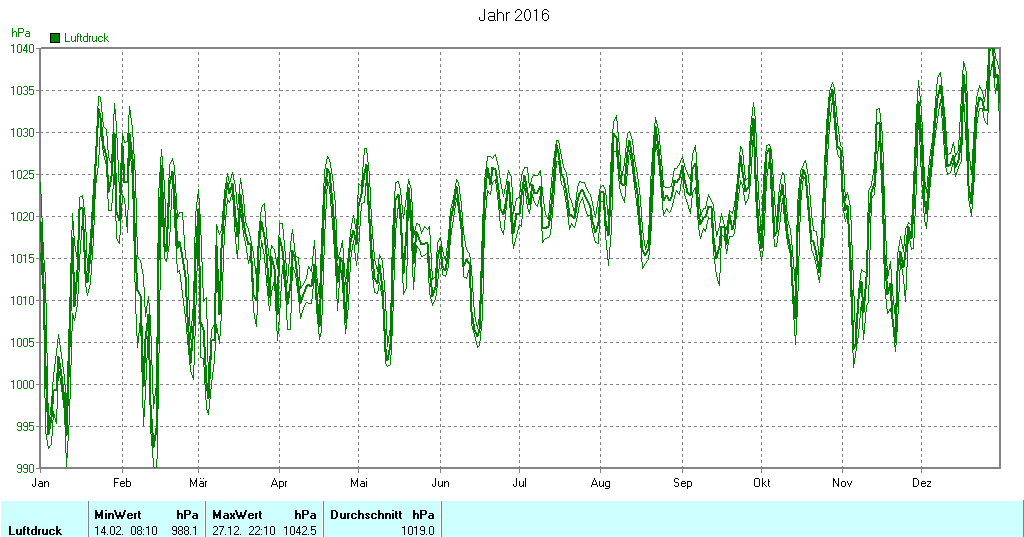Click the Luftdruck row label in the table
This screenshot has width=1024, height=537.
[35, 530]
